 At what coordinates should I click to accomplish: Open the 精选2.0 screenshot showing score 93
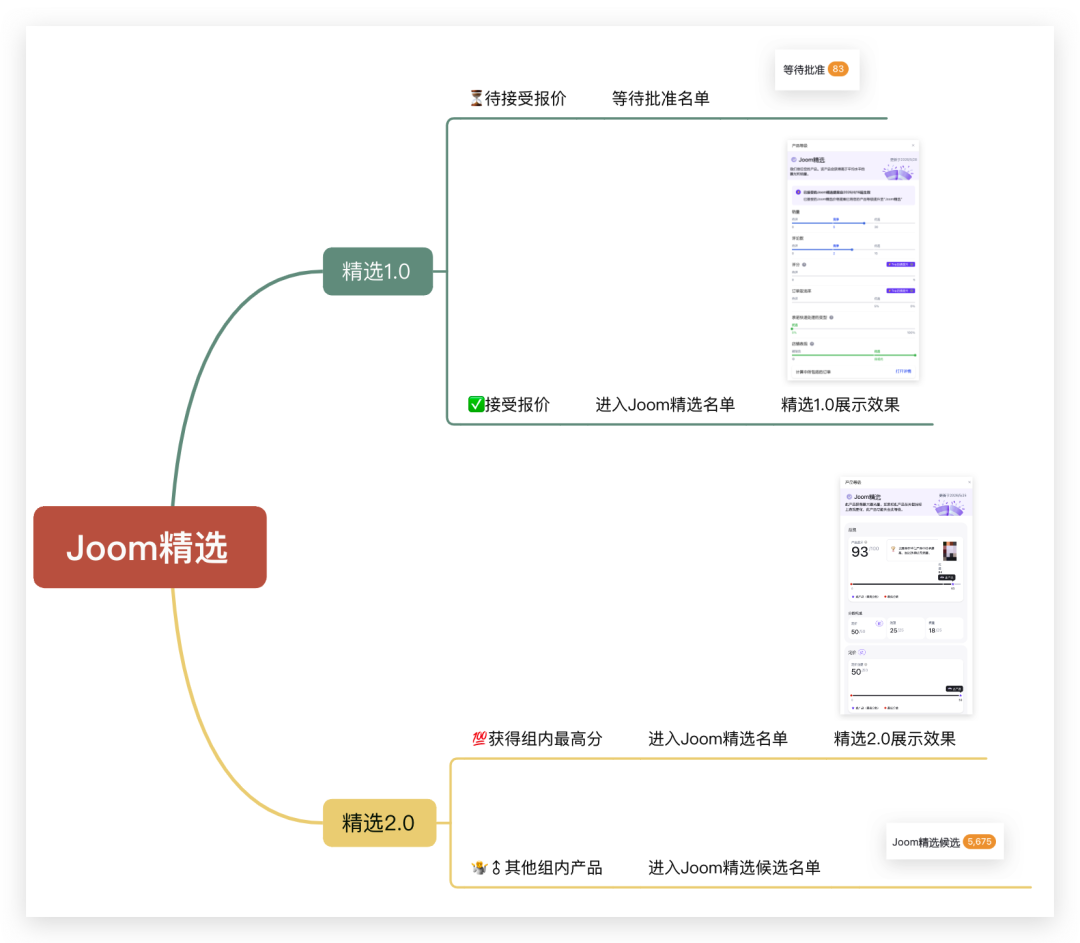tap(906, 595)
